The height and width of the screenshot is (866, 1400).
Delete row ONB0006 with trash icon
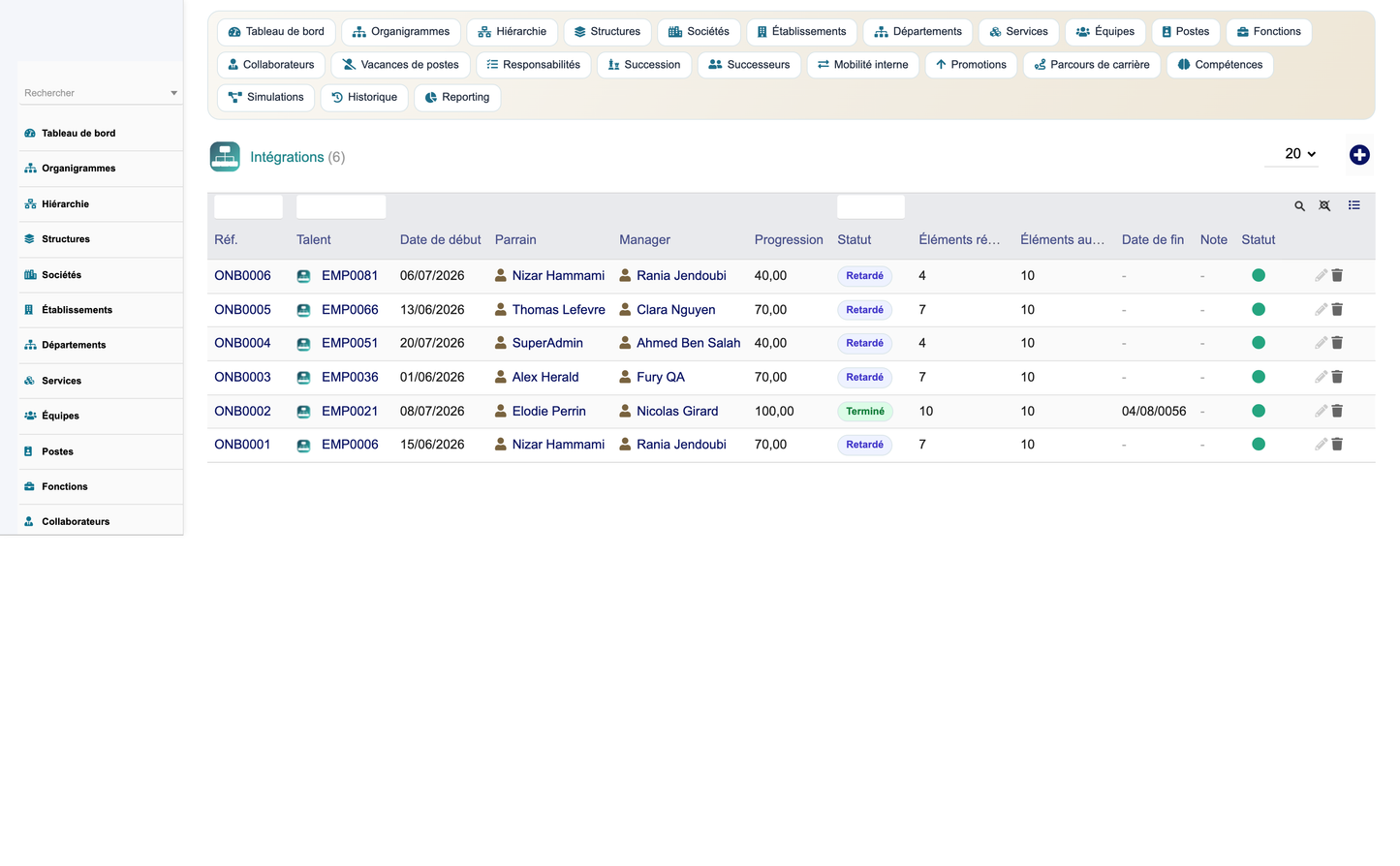point(1337,276)
